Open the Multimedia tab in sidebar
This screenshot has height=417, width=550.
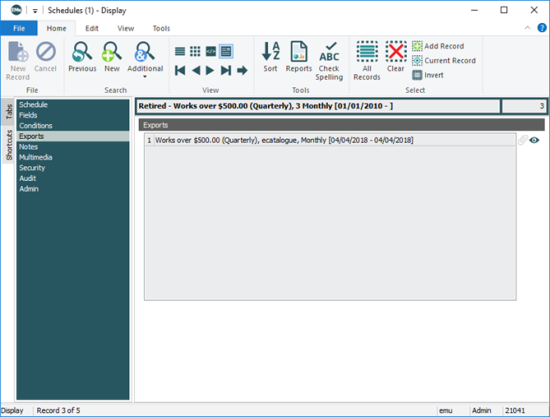(x=73, y=157)
